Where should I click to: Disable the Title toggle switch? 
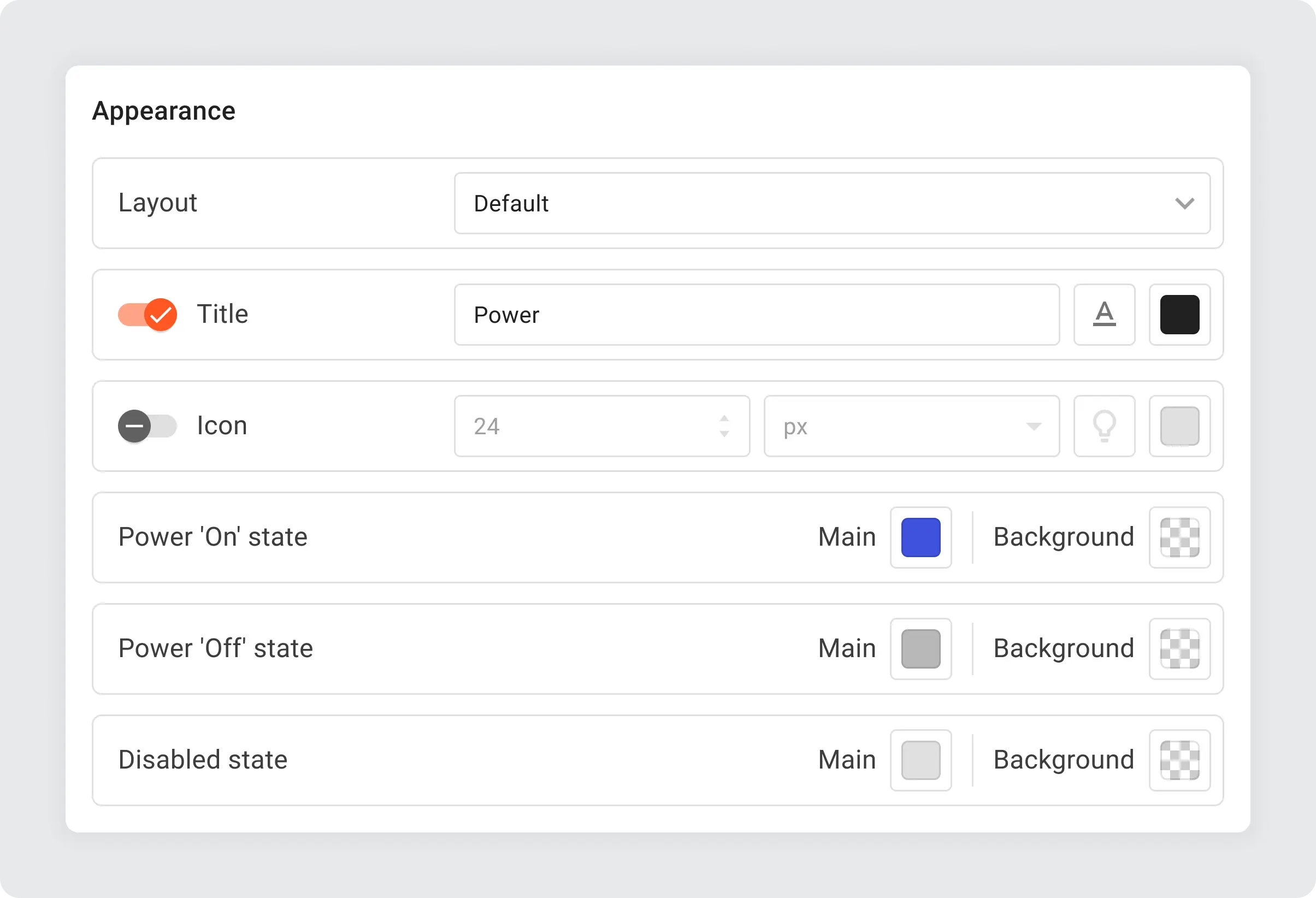click(x=147, y=314)
